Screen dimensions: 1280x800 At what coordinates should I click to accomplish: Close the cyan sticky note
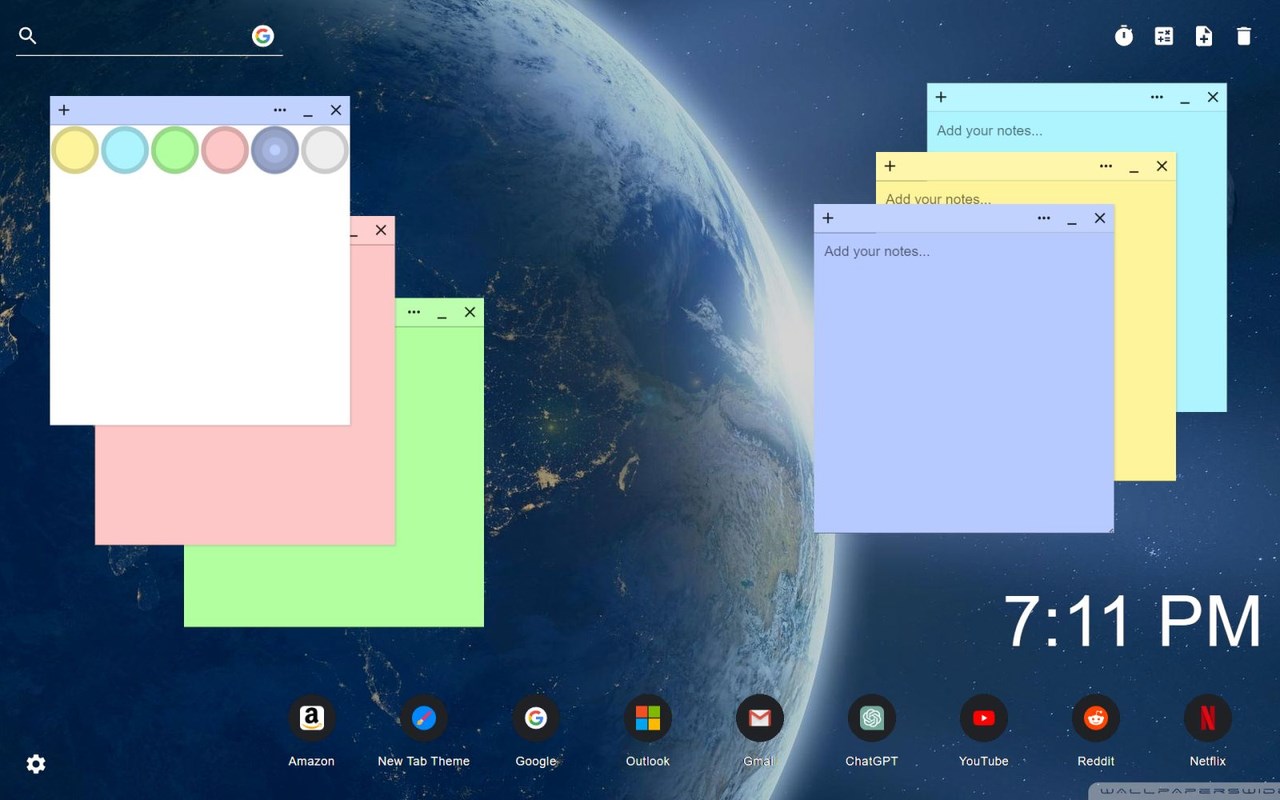click(1213, 97)
